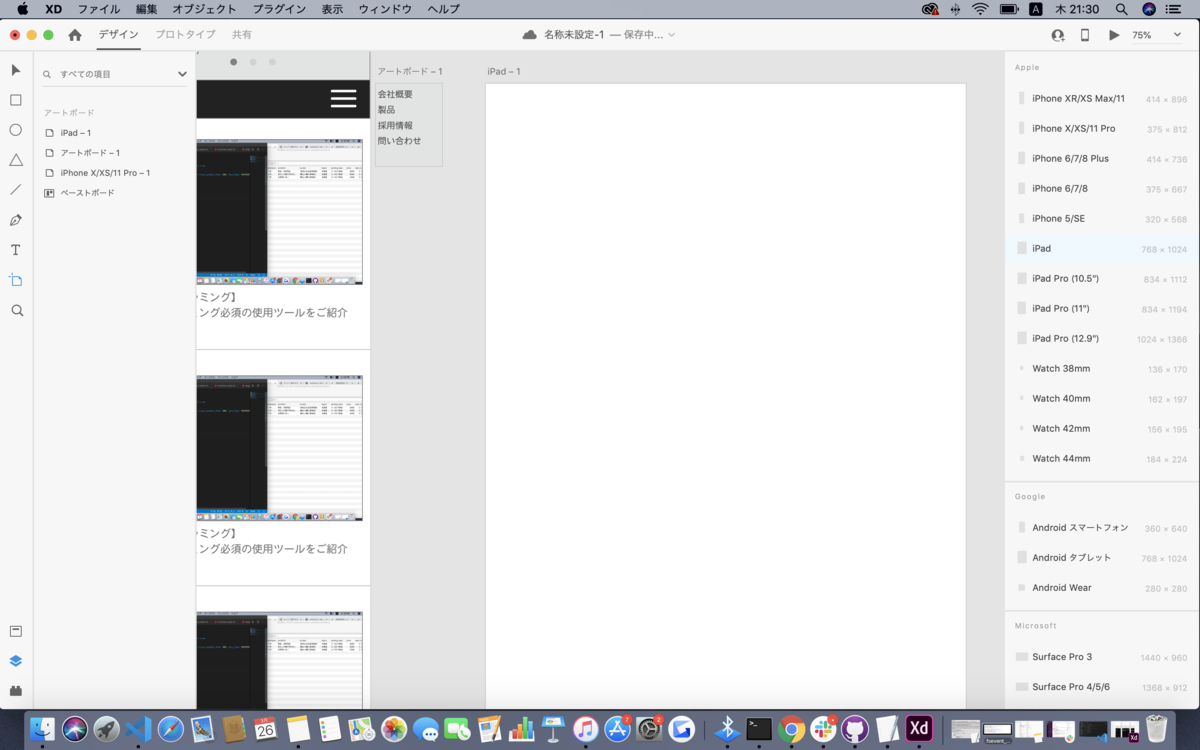
Task: Select the Watch 44mm preset
Action: coord(1060,458)
